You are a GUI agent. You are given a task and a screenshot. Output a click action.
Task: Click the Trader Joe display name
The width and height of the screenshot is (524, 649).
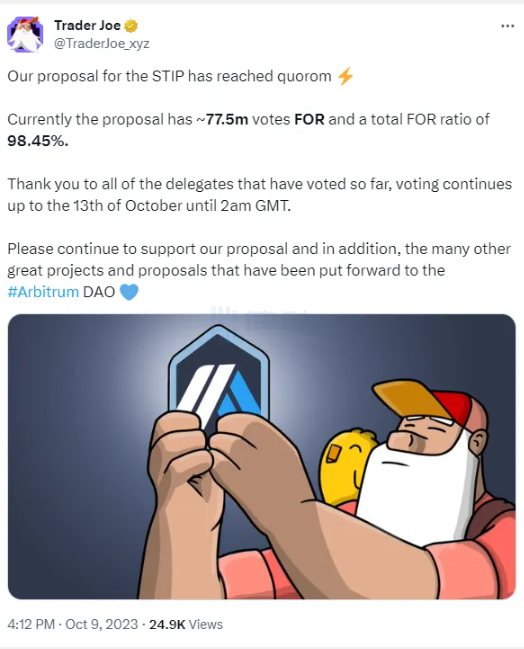(x=87, y=26)
